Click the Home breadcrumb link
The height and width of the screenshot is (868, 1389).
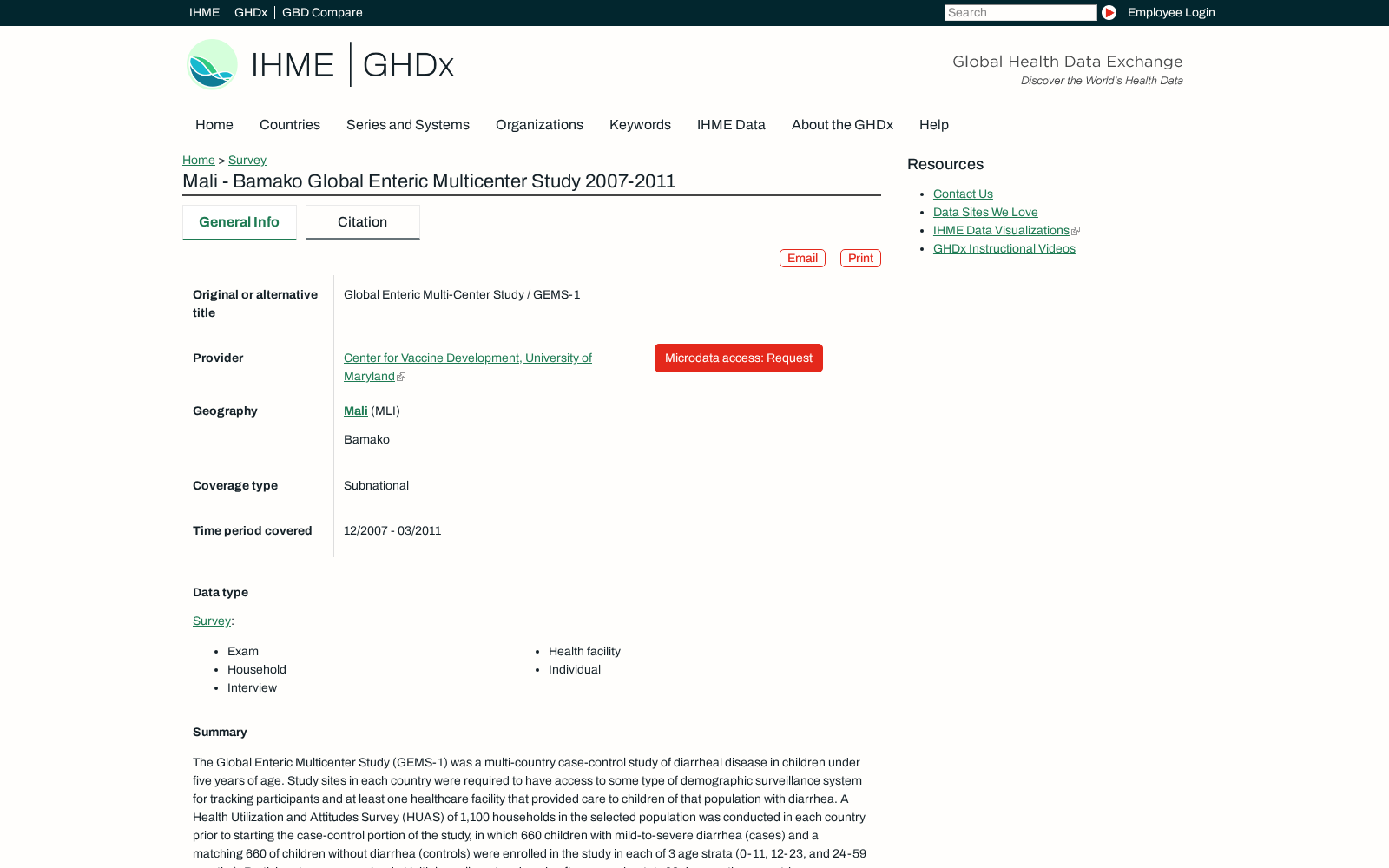point(199,160)
